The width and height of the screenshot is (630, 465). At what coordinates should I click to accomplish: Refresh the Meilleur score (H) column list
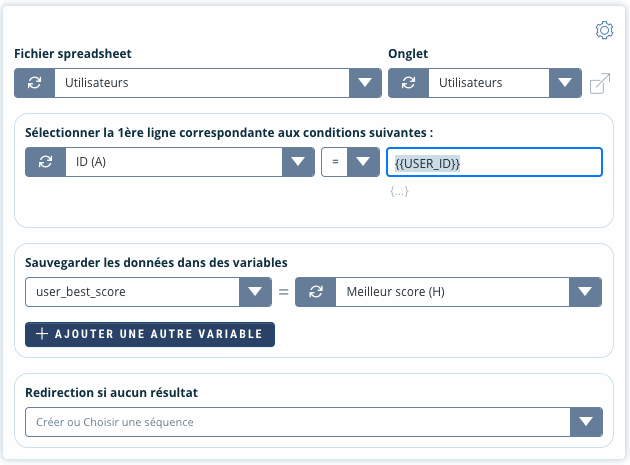(315, 292)
